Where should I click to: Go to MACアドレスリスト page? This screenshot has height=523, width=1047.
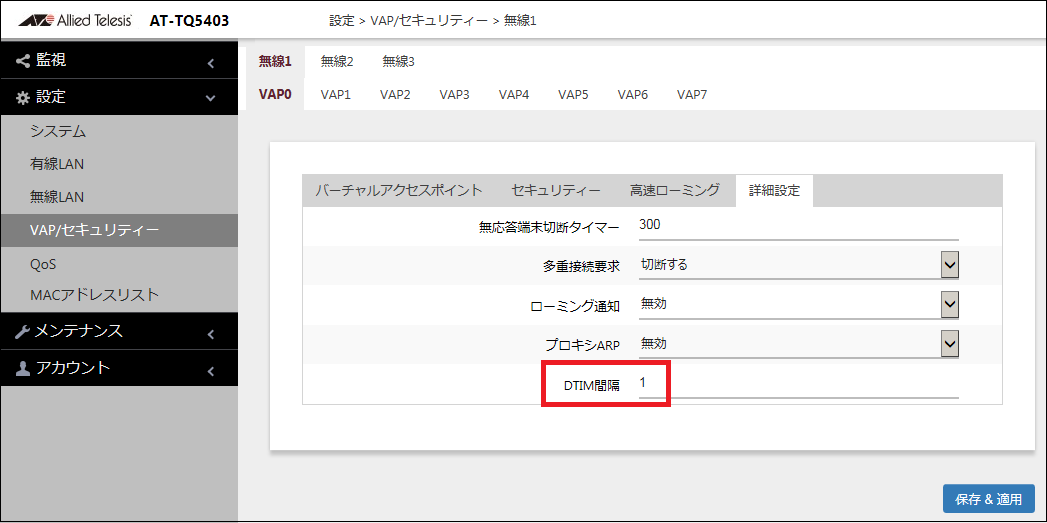pos(95,295)
